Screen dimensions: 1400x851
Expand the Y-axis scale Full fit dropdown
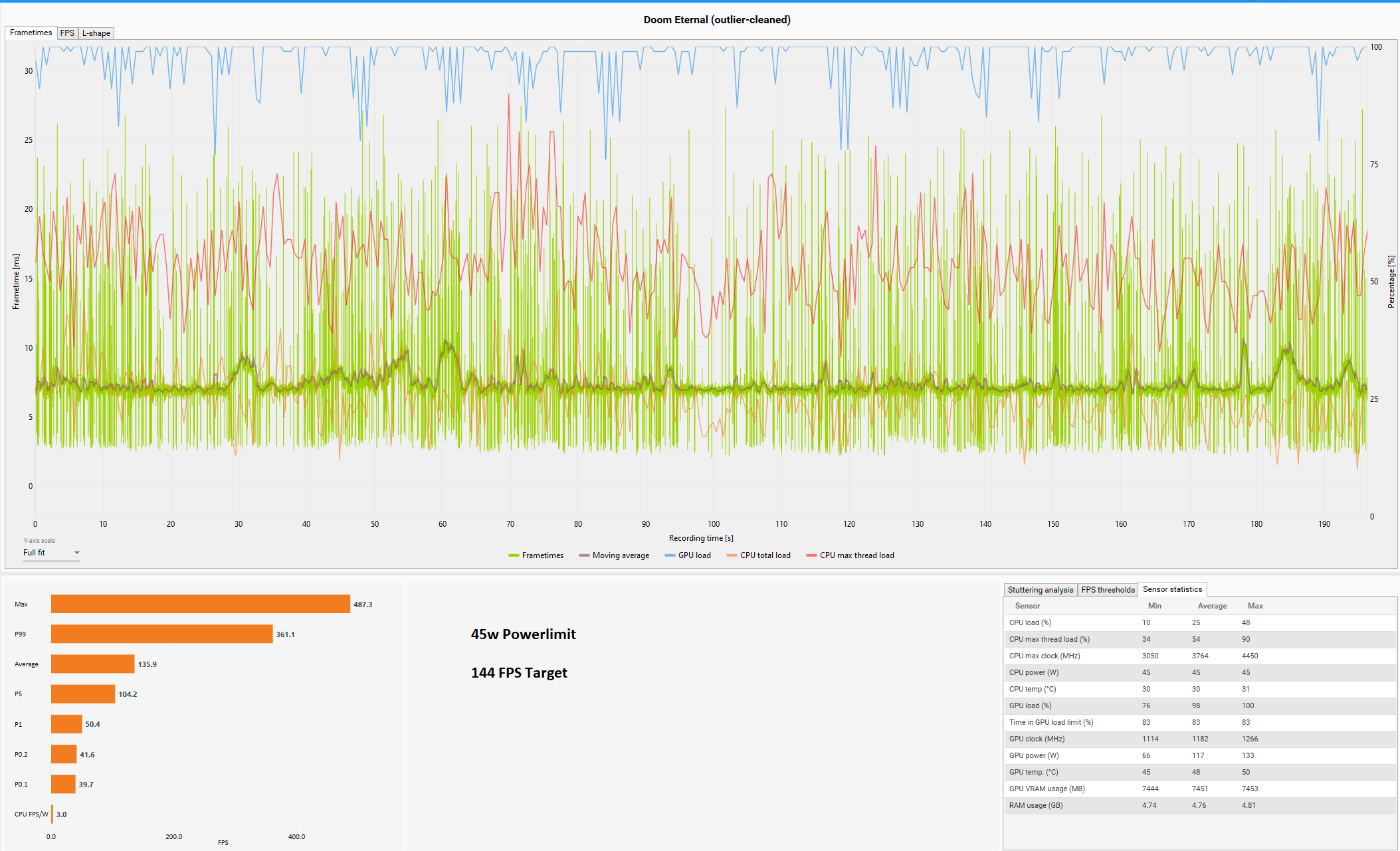(x=51, y=553)
